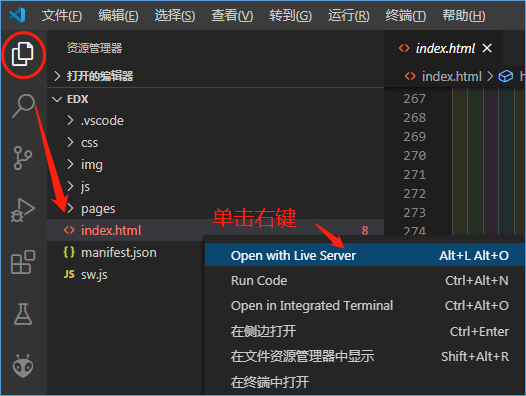Click the problem count badge 8
Screen dimensions: 526x396
click(x=365, y=231)
